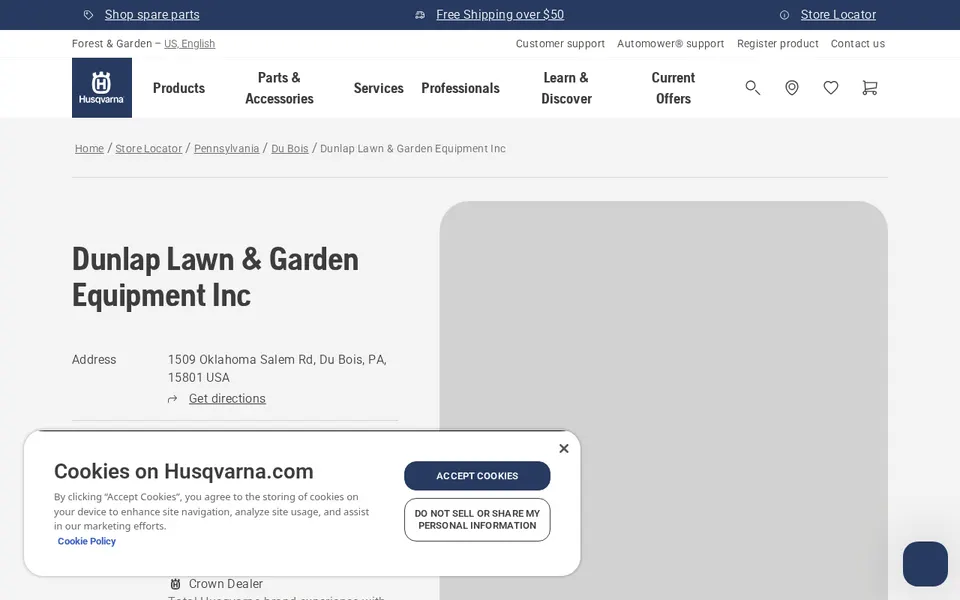Screen dimensions: 960x600
Task: Open the Products menu
Action: (x=179, y=88)
